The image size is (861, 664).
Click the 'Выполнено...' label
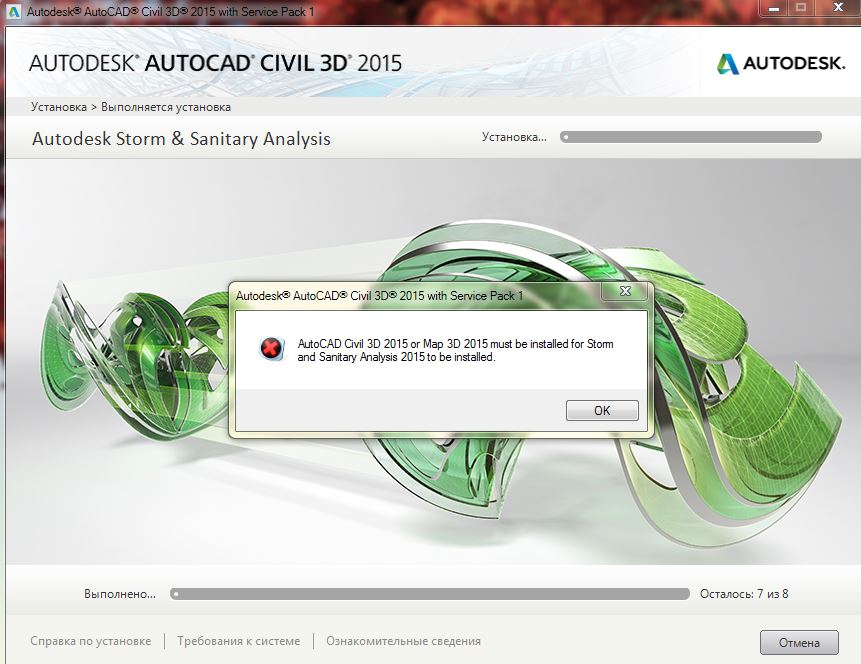pyautogui.click(x=120, y=594)
